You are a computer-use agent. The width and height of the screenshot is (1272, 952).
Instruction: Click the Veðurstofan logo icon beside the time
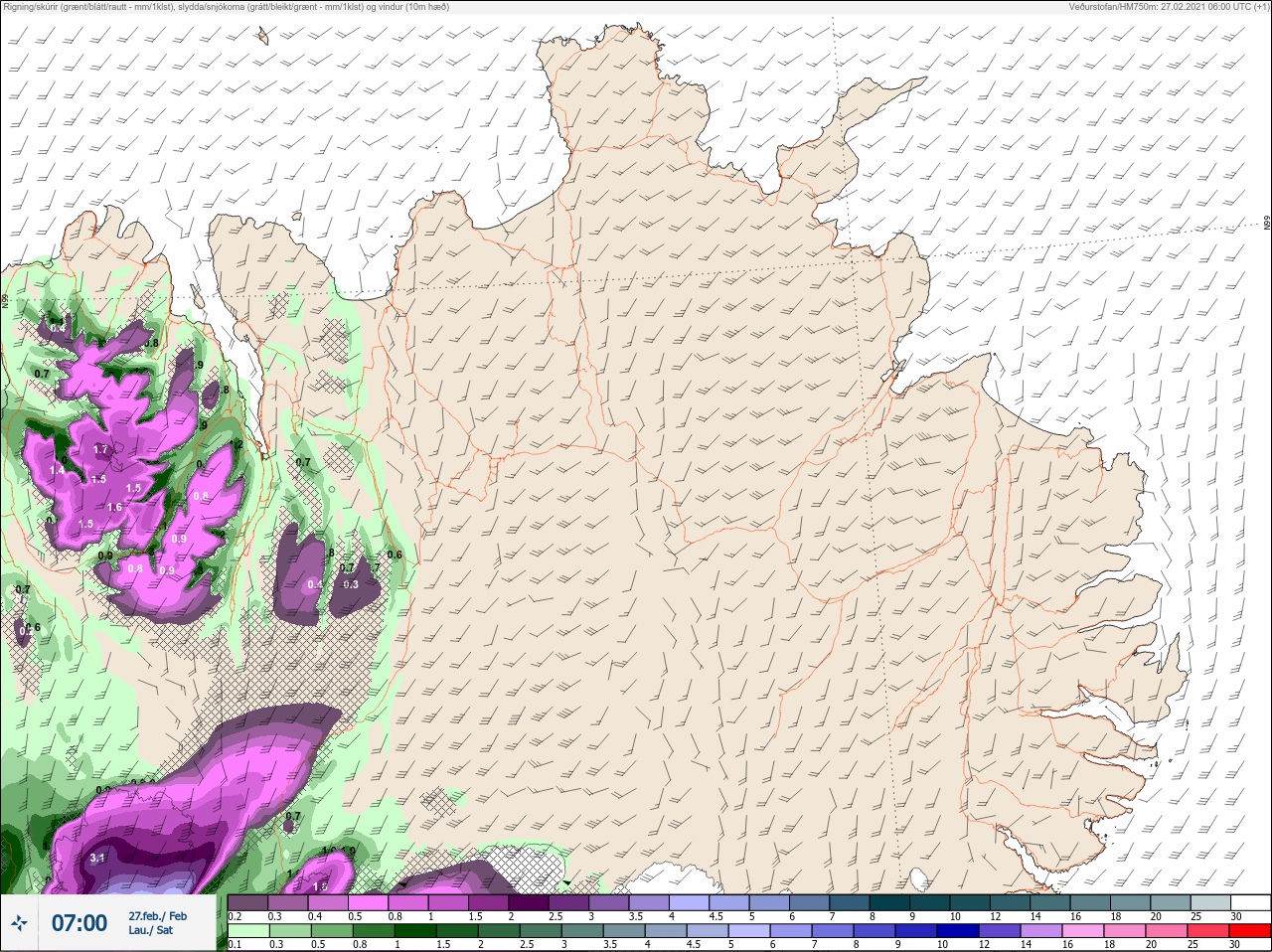(x=21, y=924)
